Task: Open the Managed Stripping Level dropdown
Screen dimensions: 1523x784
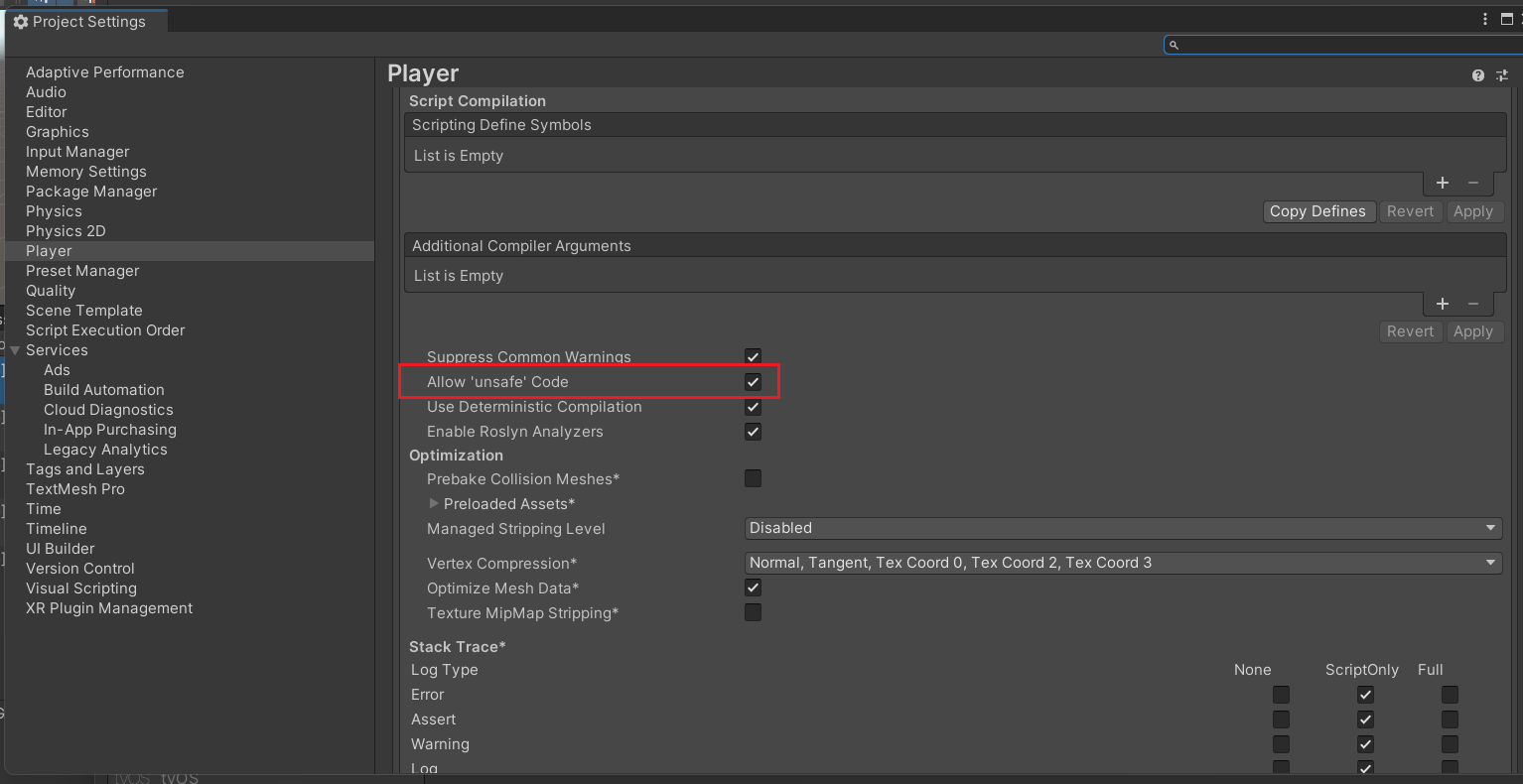Action: click(1122, 528)
